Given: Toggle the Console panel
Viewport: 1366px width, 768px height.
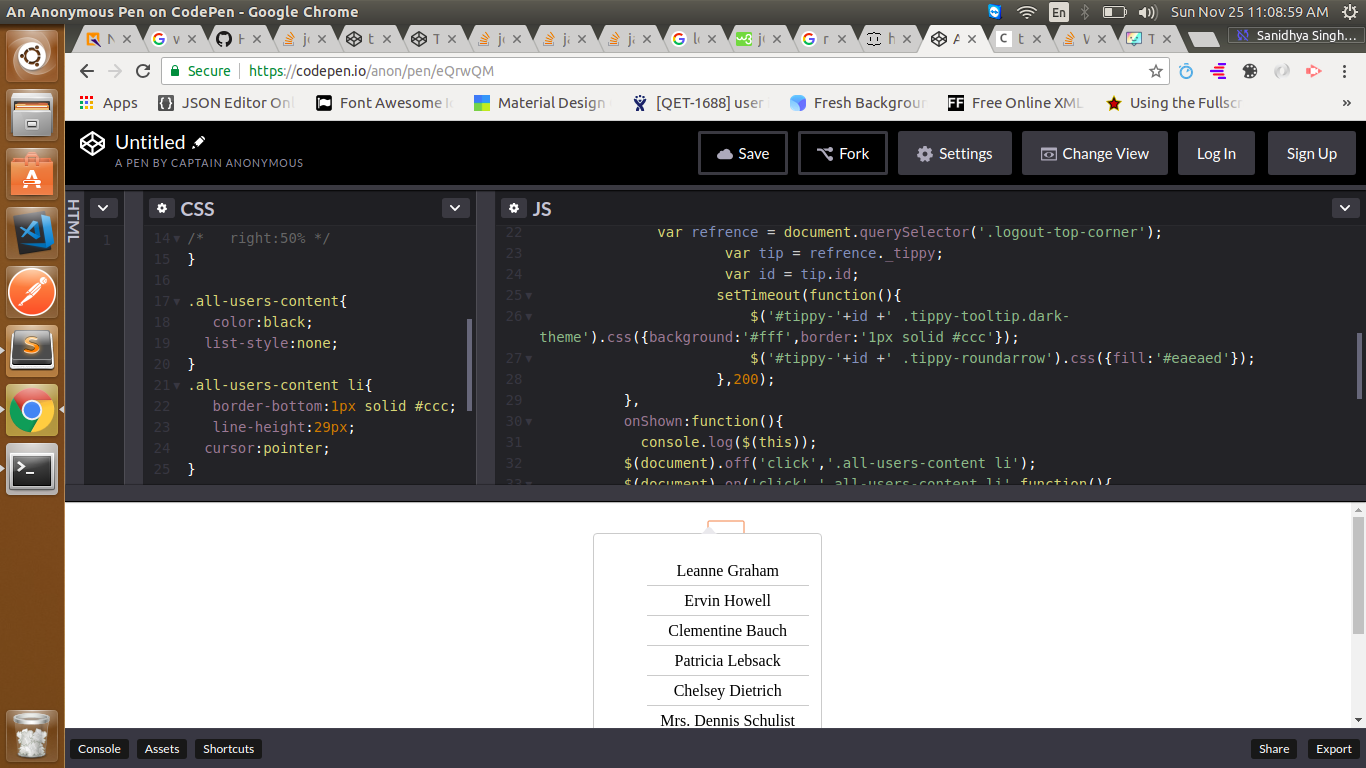Looking at the screenshot, I should click(99, 749).
